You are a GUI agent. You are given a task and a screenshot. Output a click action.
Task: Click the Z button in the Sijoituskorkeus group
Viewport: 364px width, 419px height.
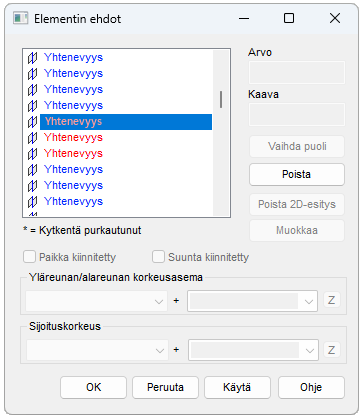click(x=332, y=350)
